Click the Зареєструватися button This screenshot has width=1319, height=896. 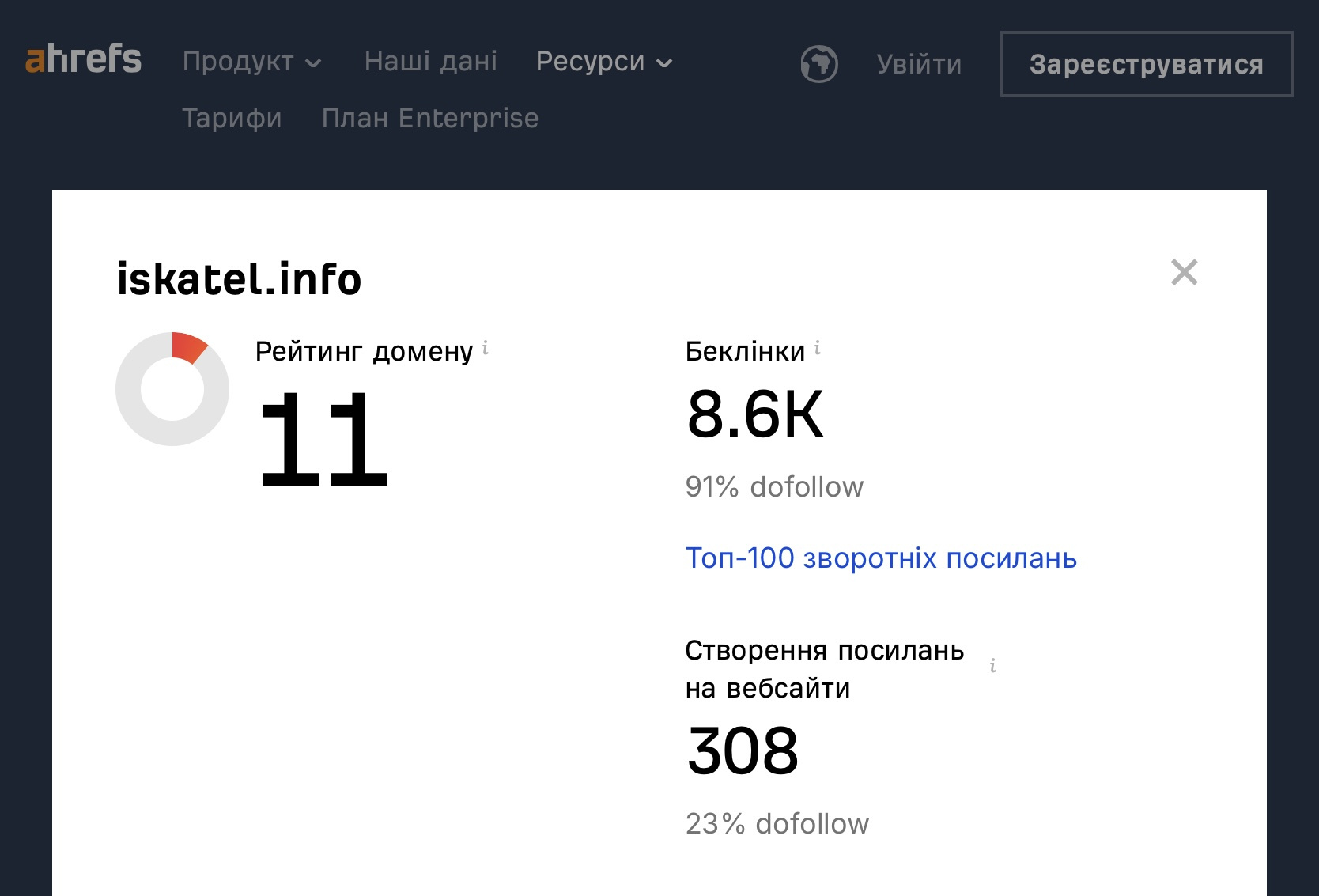[1147, 64]
